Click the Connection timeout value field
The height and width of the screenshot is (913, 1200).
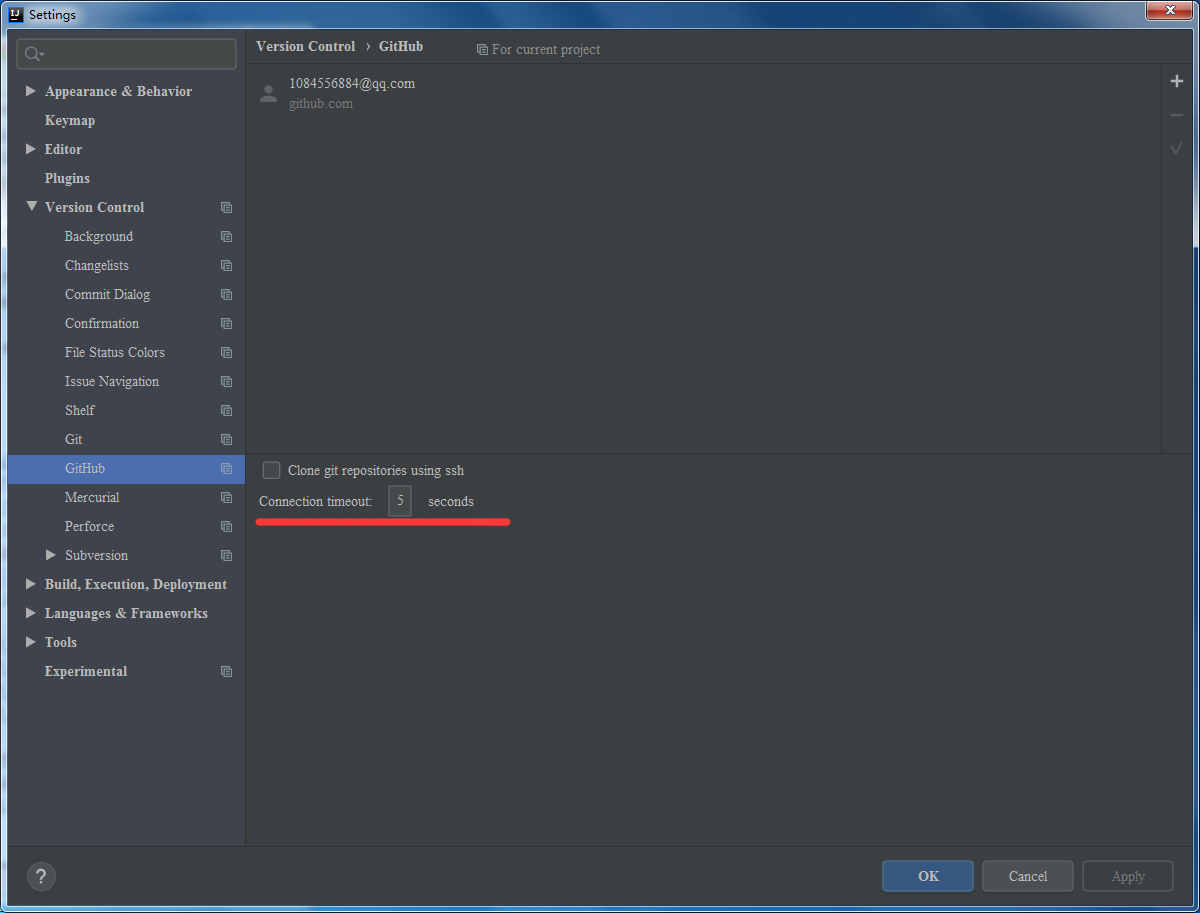click(x=399, y=501)
